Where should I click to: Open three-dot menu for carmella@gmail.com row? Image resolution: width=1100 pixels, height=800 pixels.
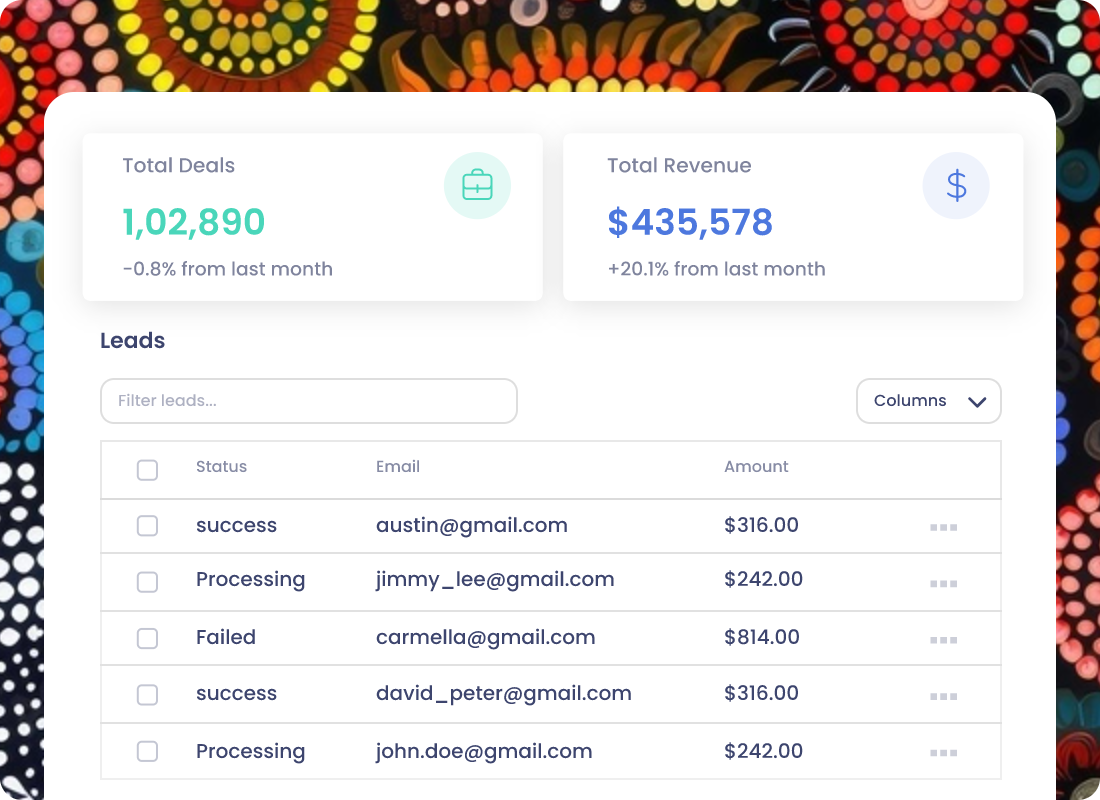[x=943, y=639]
